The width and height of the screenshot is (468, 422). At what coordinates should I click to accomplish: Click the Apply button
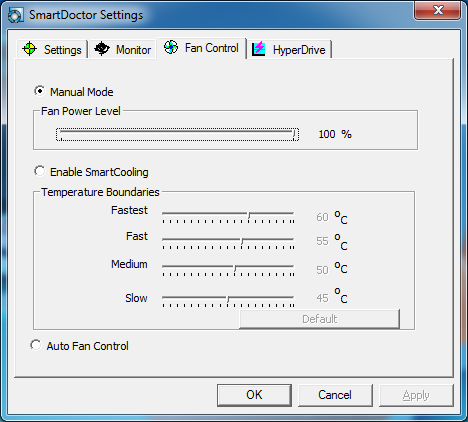coord(416,395)
